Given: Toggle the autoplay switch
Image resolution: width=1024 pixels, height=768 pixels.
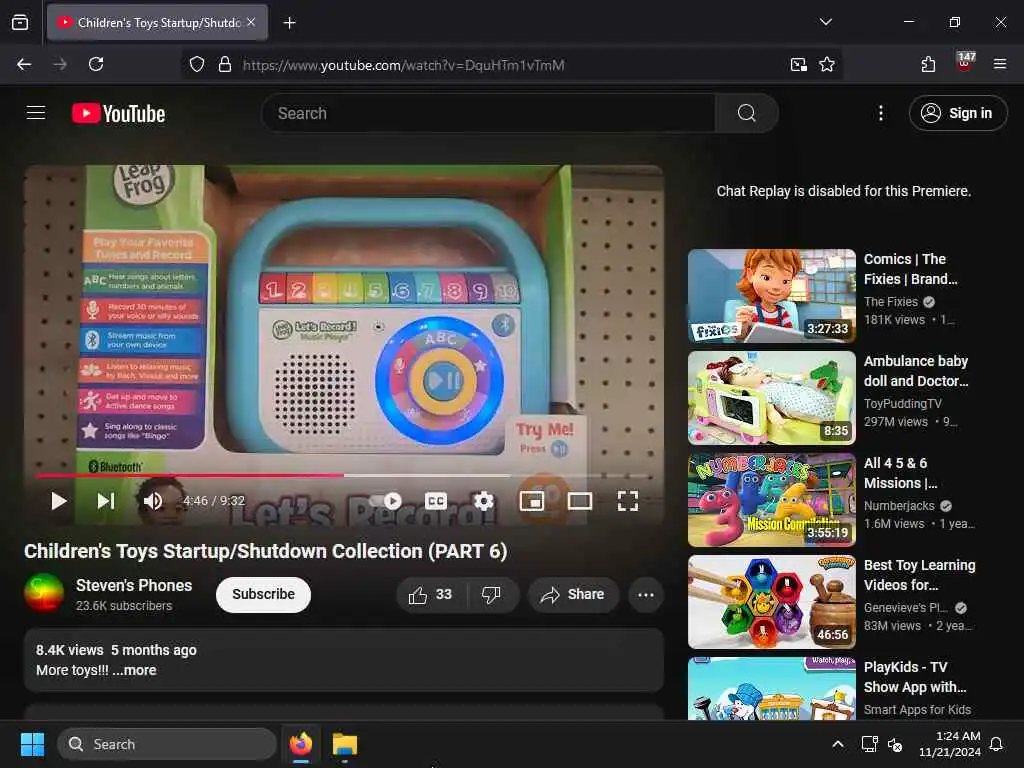Looking at the screenshot, I should pos(385,501).
